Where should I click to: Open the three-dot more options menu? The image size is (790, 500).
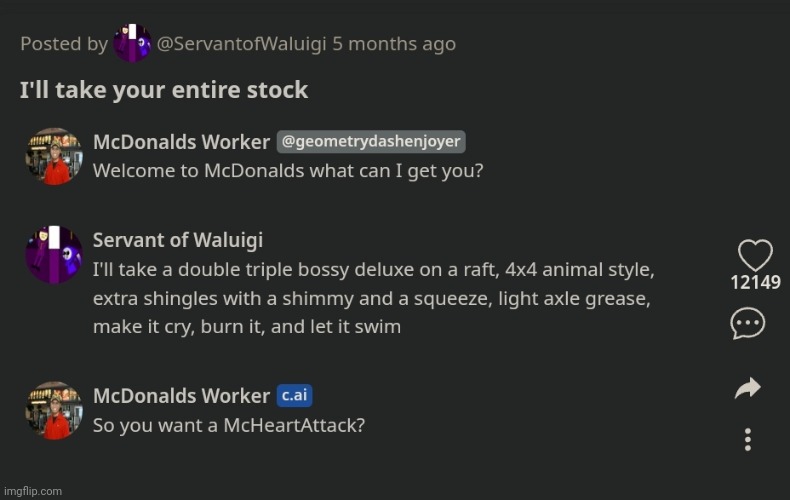pyautogui.click(x=748, y=439)
